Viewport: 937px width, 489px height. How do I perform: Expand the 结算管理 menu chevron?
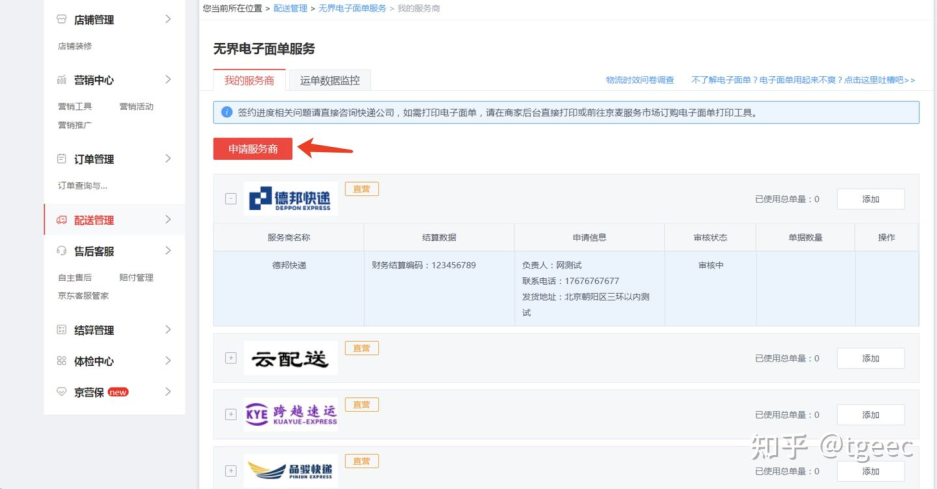click(167, 330)
